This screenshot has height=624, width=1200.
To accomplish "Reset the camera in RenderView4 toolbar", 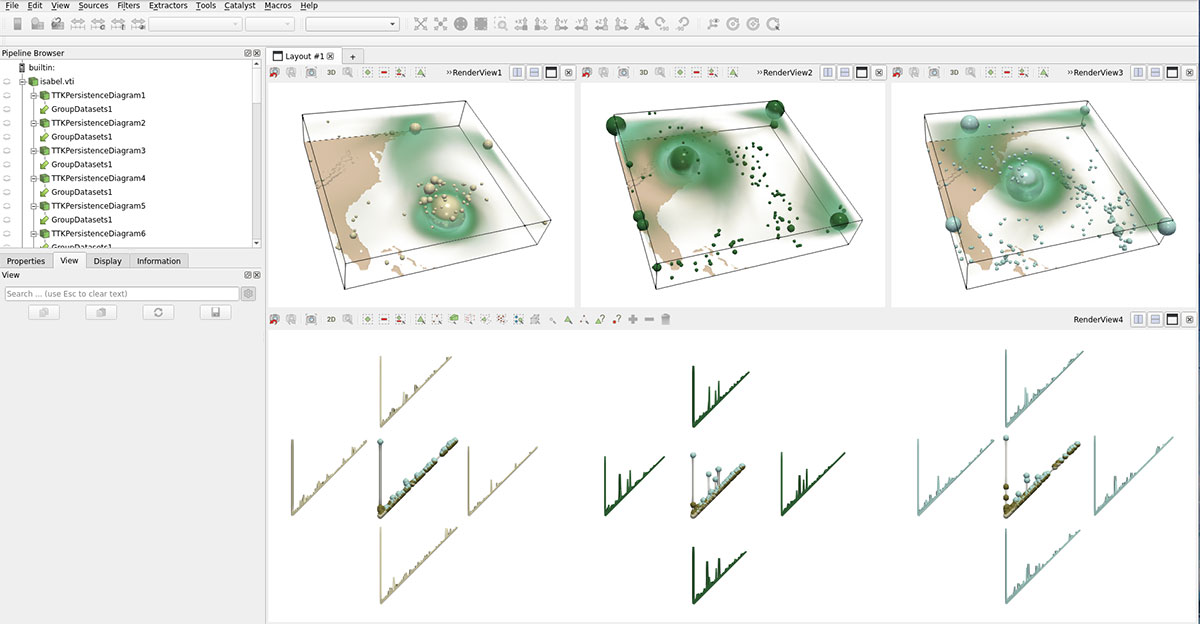I will pyautogui.click(x=274, y=320).
